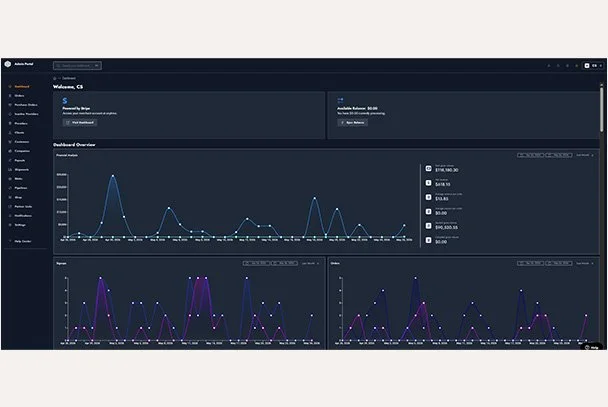Click the home icon in the breadcrumb
This screenshot has height=407, width=608.
55,78
